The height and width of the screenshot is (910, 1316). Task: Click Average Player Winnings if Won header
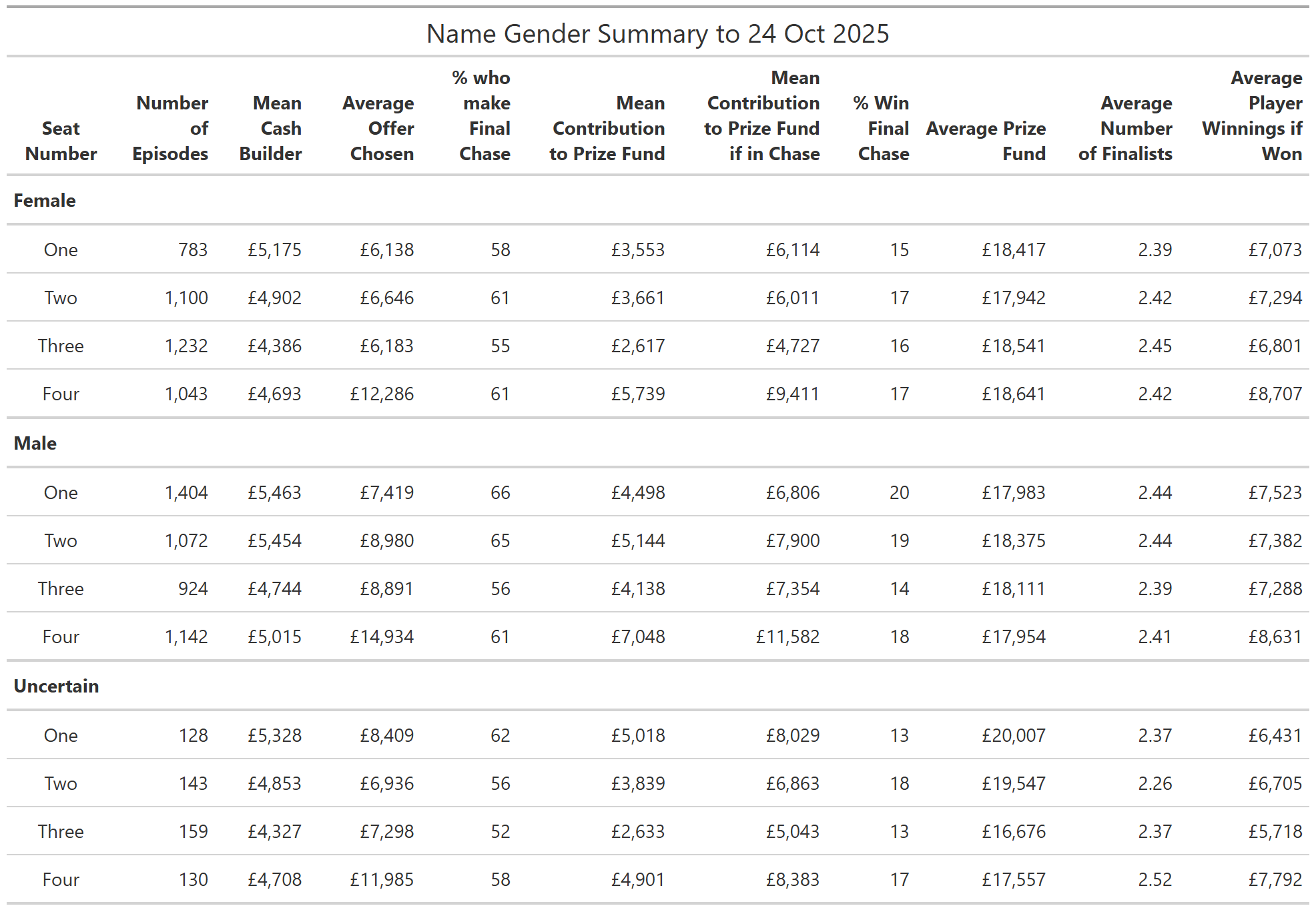pos(1253,115)
